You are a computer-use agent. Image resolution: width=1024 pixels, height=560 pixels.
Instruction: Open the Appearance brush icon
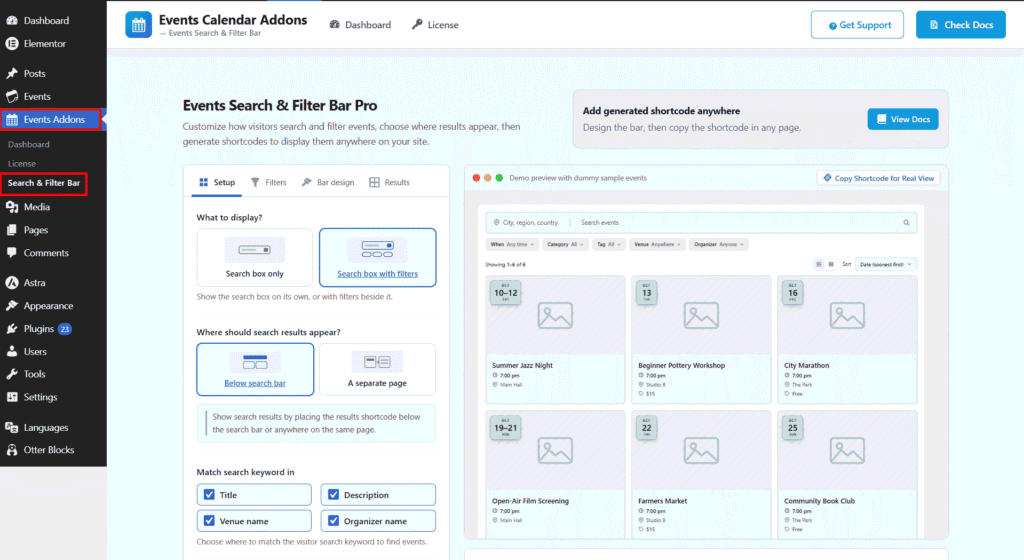click(x=12, y=305)
